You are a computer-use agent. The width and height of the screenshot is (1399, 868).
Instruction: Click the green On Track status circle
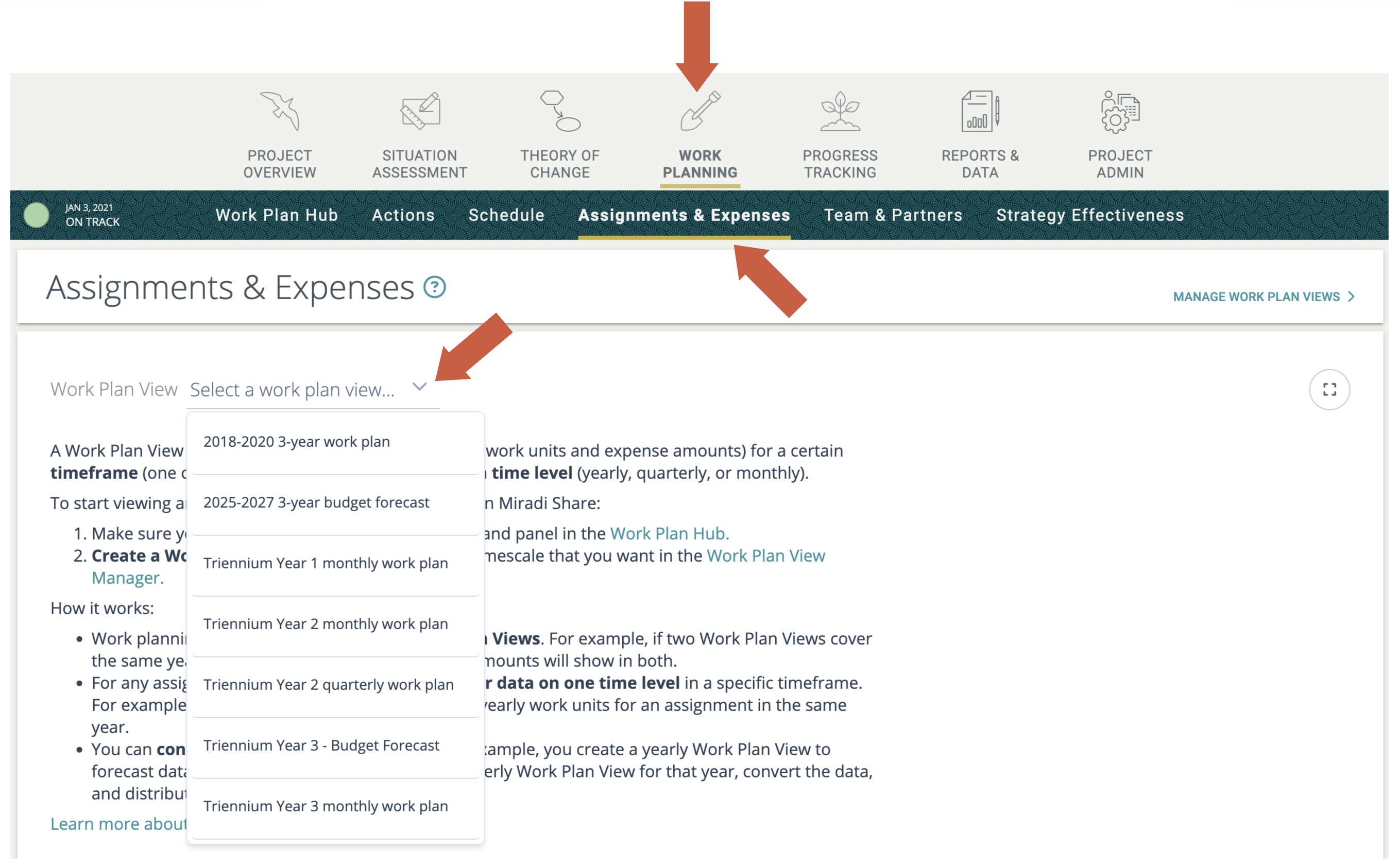click(36, 215)
